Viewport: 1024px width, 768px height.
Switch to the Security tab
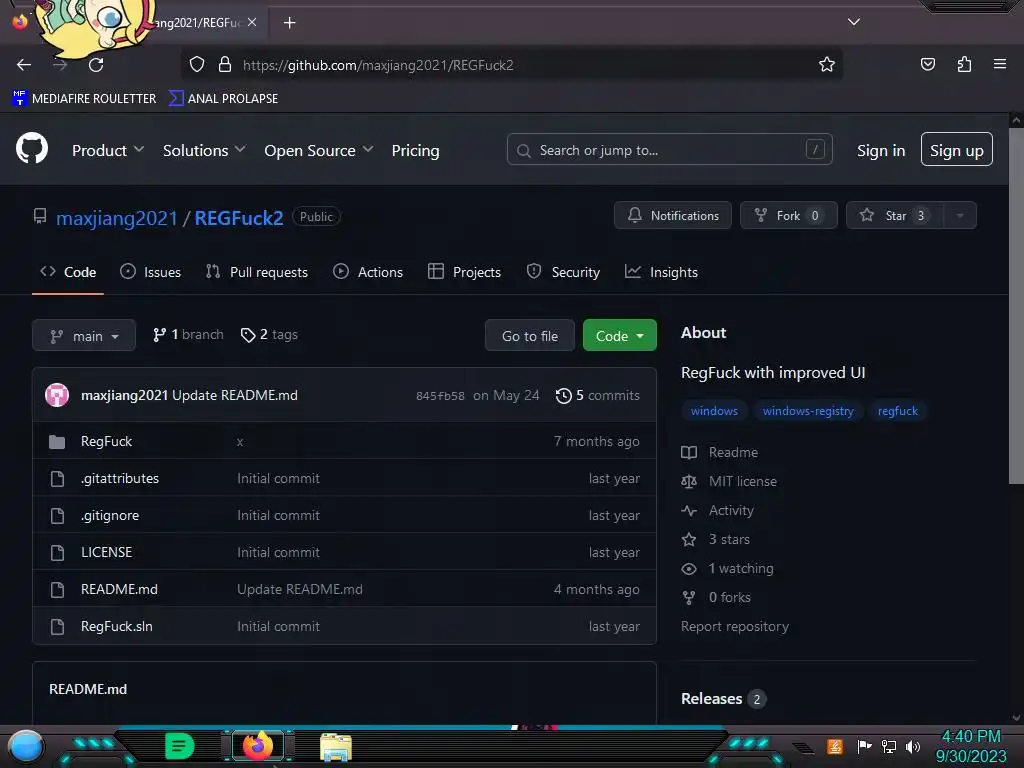pyautogui.click(x=563, y=272)
